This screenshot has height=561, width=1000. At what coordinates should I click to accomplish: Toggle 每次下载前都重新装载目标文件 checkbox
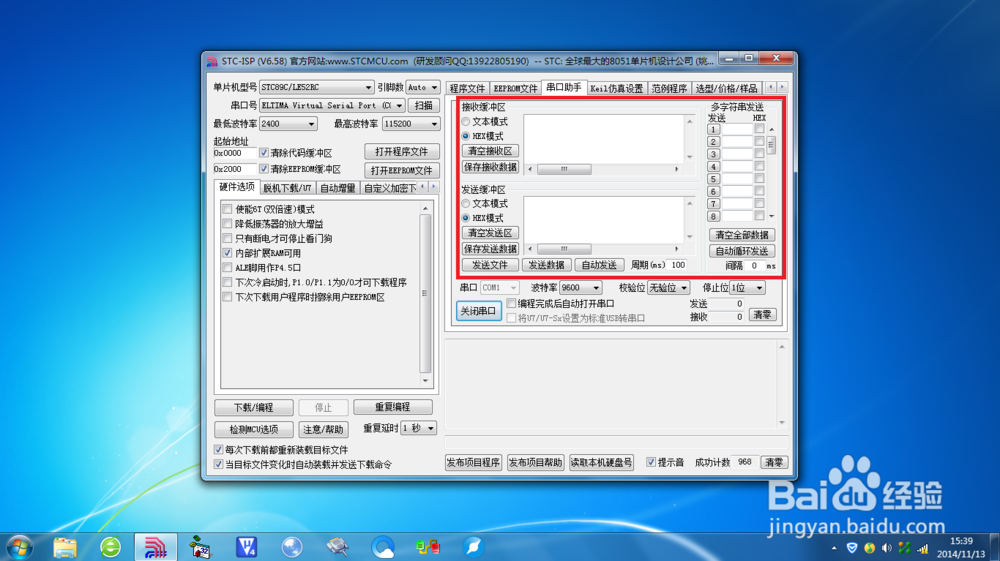(218, 449)
